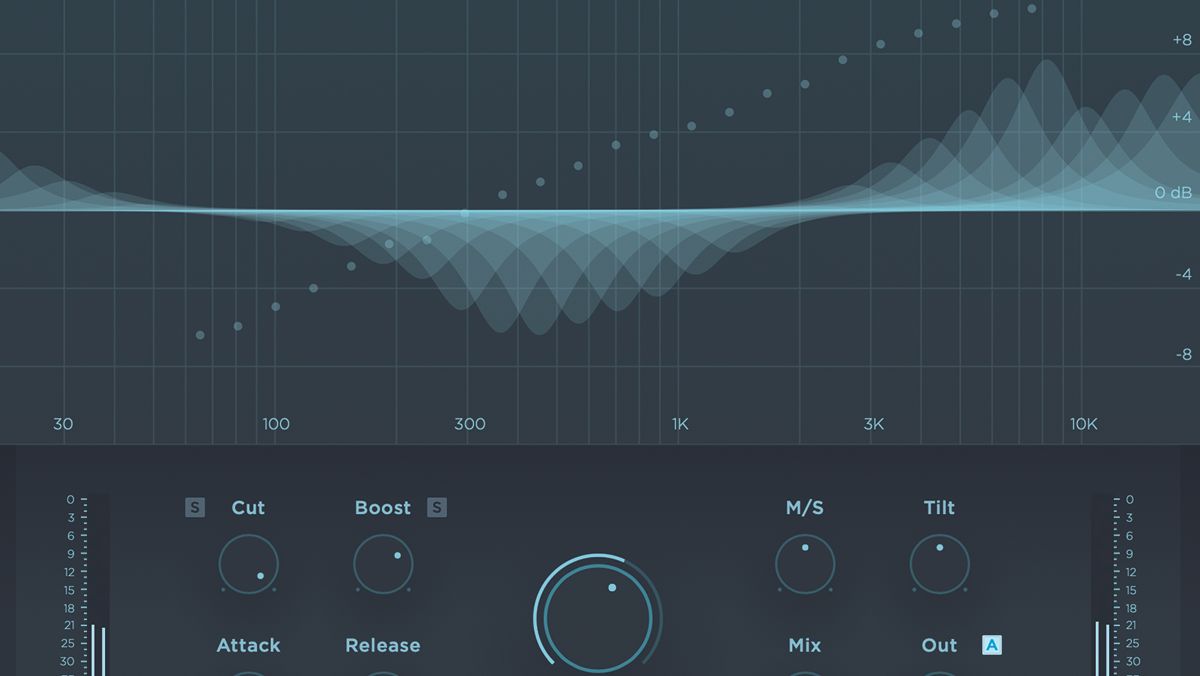This screenshot has height=676, width=1200.
Task: Adjust the Cut amount knob
Action: (x=248, y=564)
